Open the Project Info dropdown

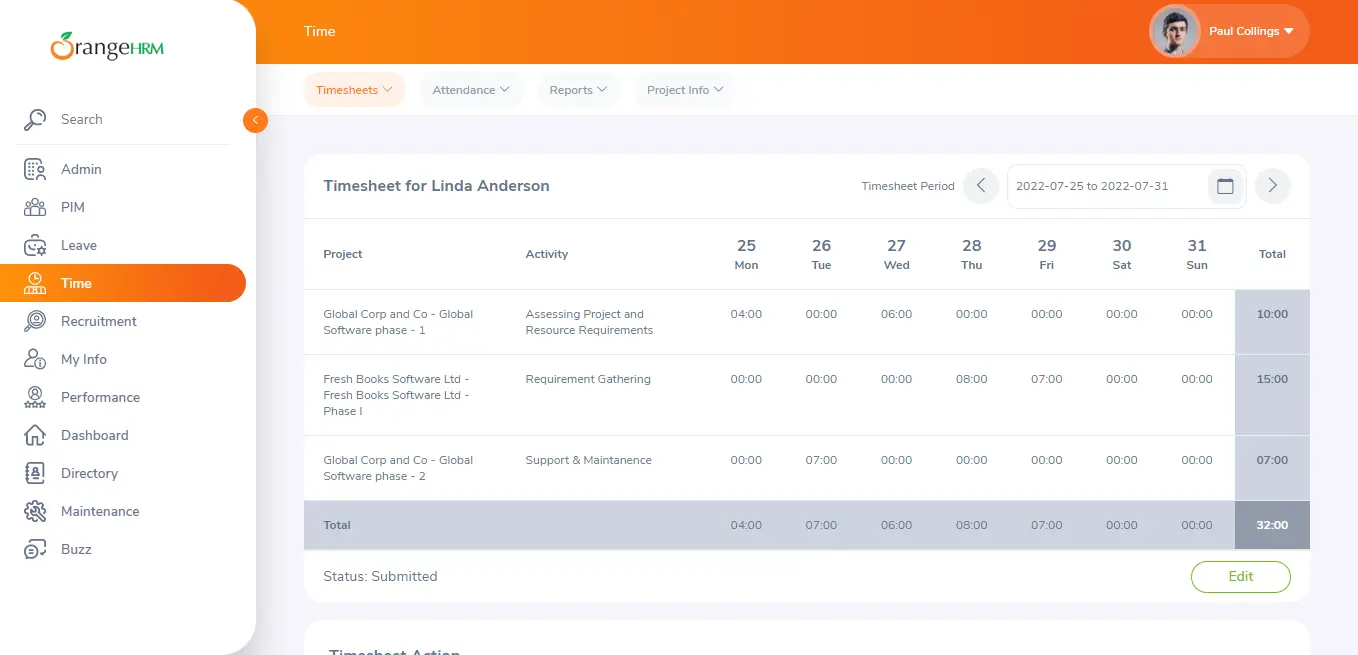[x=685, y=90]
